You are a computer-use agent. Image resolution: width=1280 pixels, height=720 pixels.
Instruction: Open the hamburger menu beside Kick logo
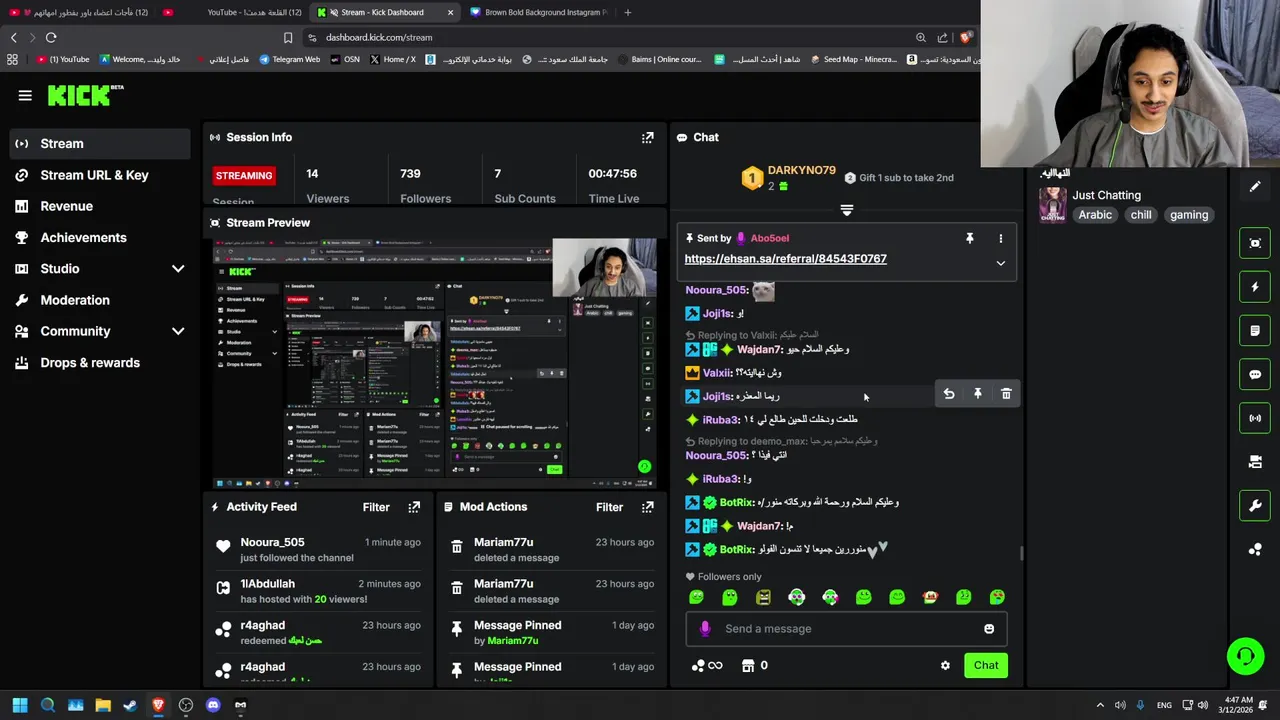tap(25, 95)
